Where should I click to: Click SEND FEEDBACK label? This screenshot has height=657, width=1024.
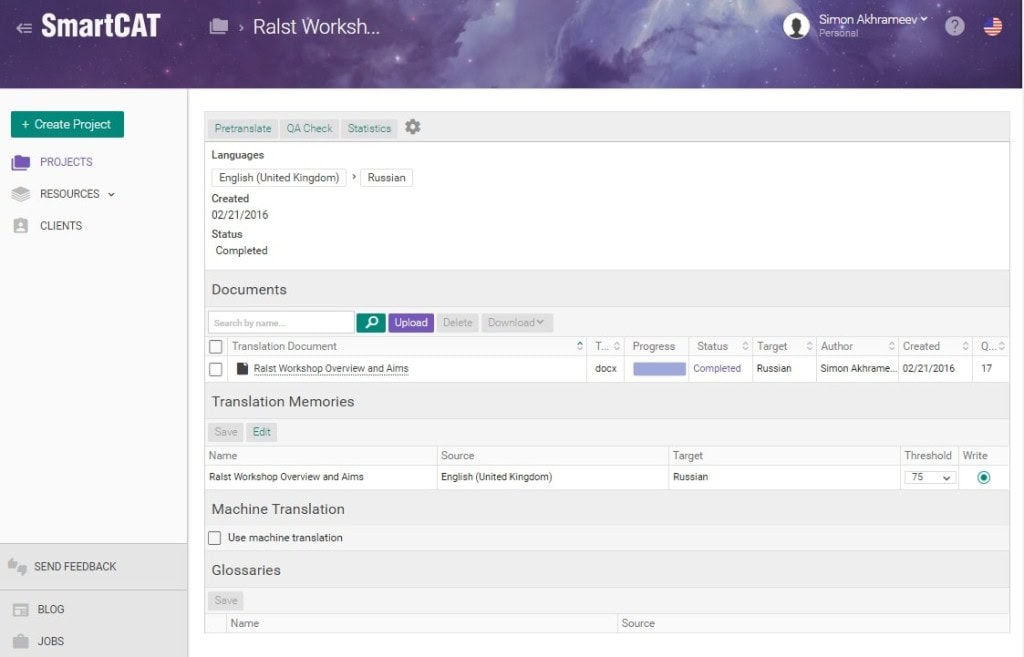75,566
